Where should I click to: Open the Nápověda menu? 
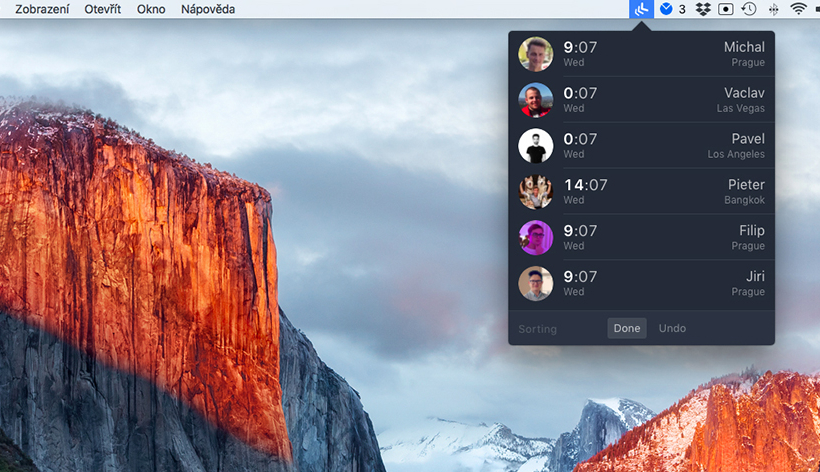coord(208,9)
